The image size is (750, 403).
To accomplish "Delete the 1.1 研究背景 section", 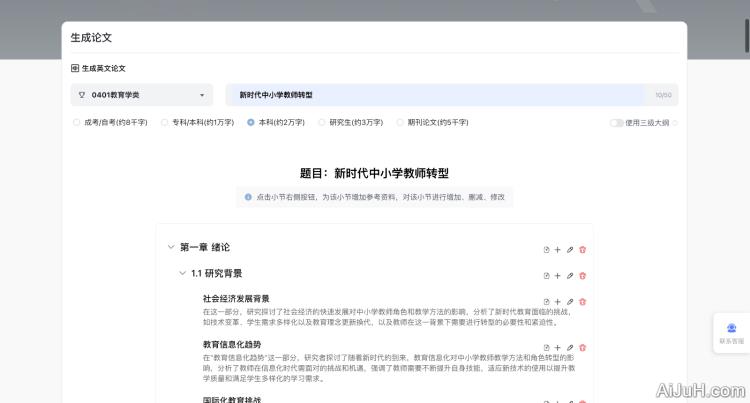I will click(582, 276).
